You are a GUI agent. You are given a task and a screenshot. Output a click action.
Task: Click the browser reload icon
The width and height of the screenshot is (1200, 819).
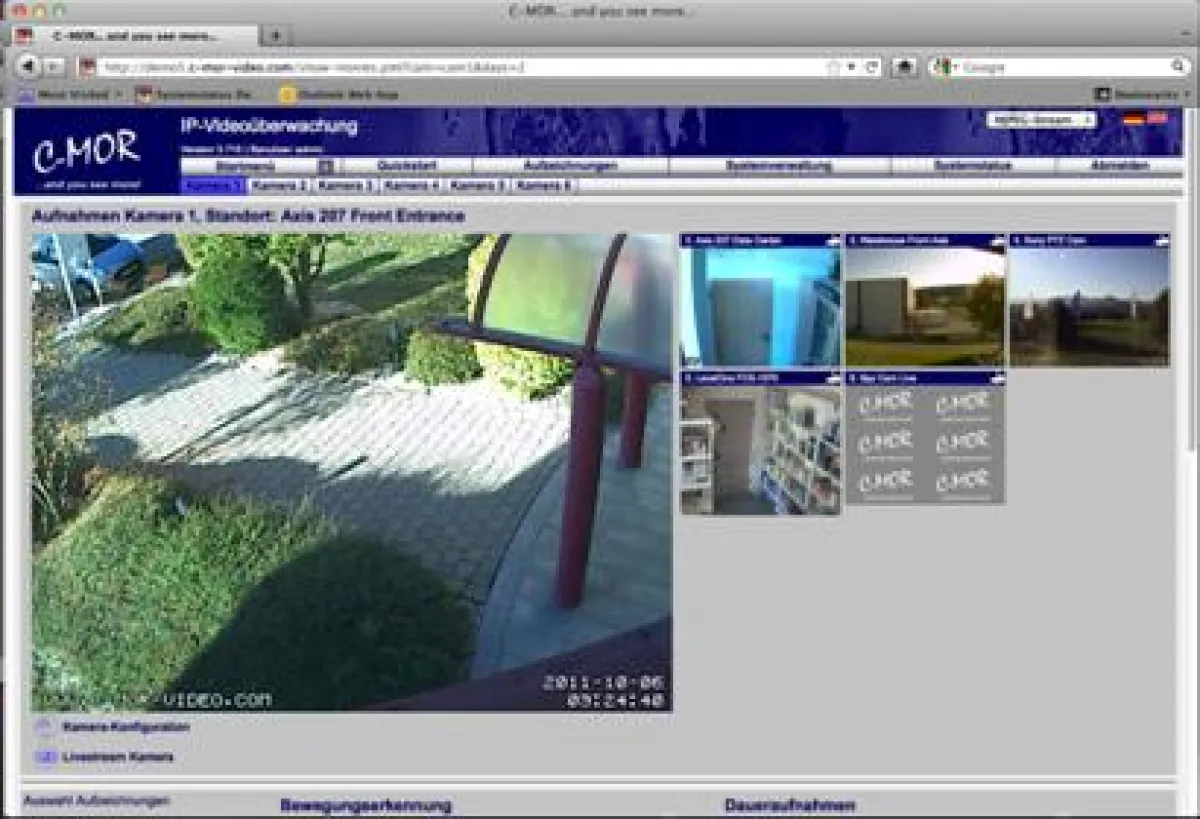[871, 68]
